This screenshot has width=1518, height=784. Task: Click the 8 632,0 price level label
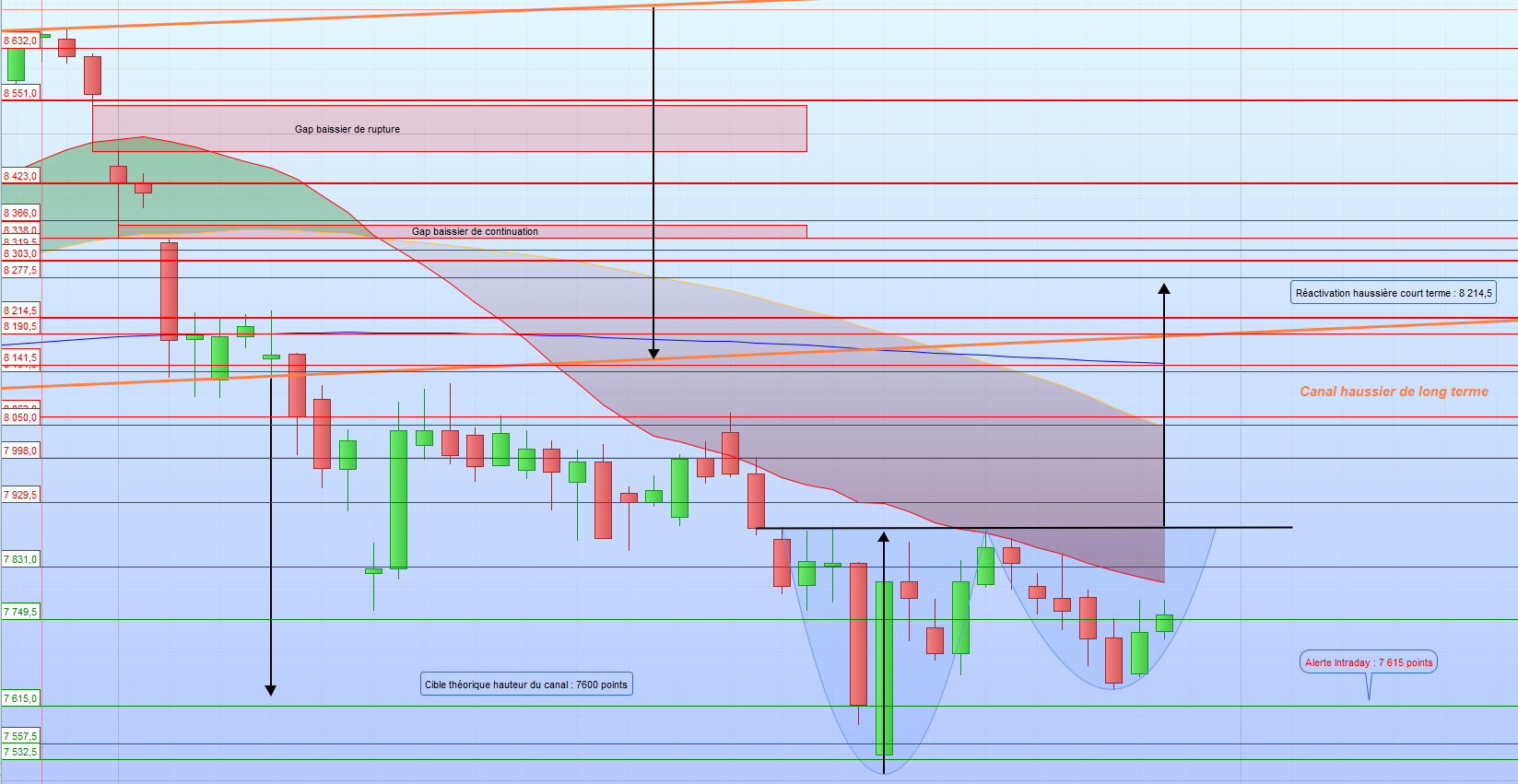[x=20, y=41]
